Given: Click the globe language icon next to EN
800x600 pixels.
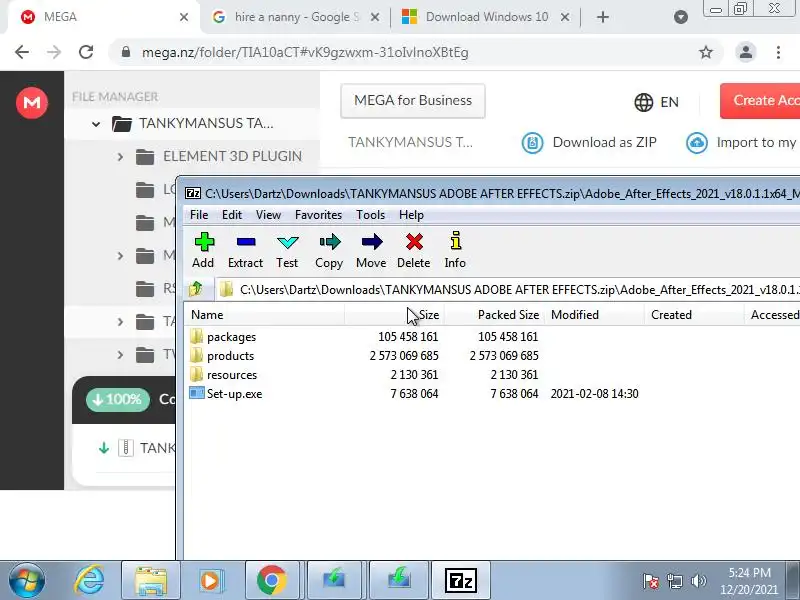Looking at the screenshot, I should tap(644, 102).
